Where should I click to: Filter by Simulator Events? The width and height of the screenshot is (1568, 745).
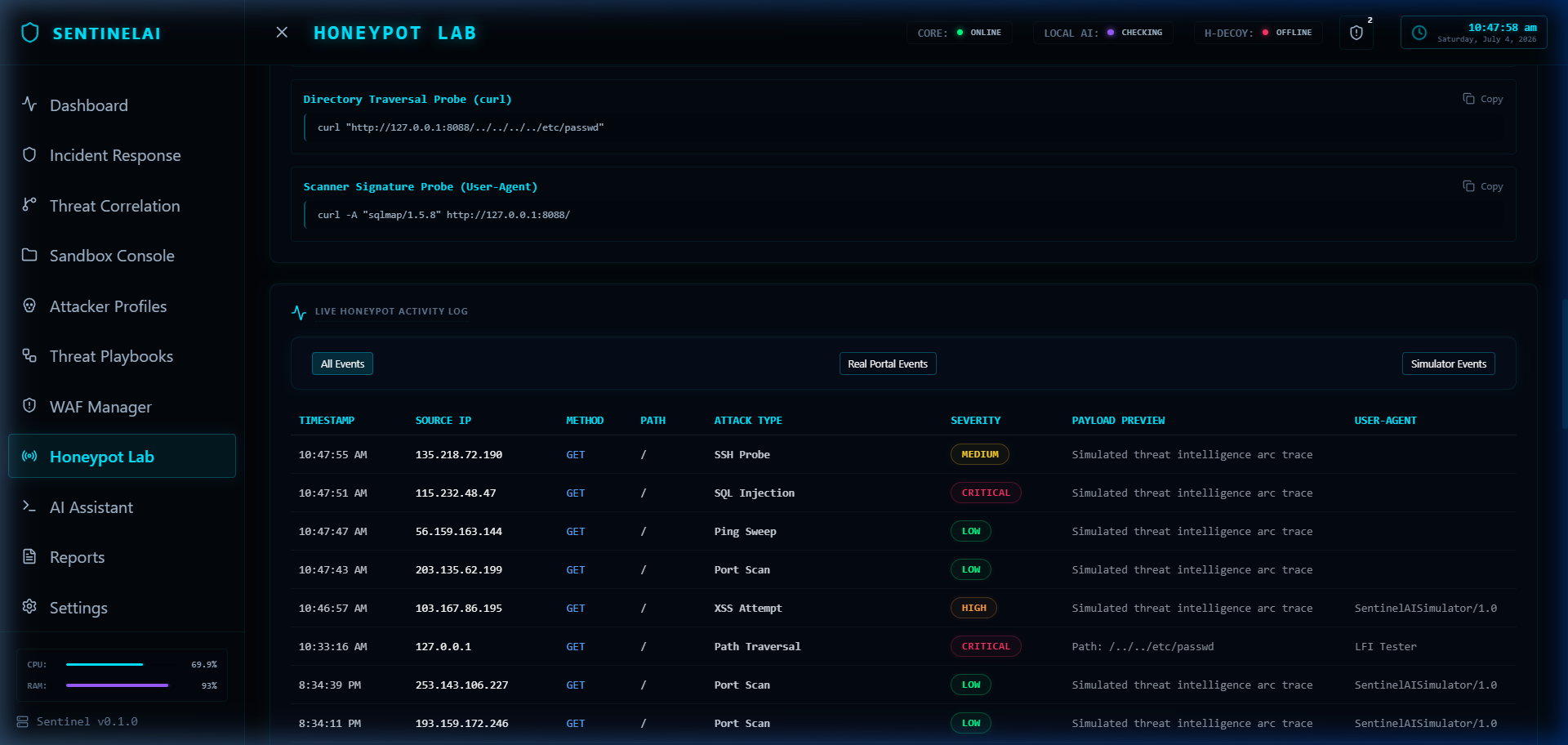click(1449, 364)
